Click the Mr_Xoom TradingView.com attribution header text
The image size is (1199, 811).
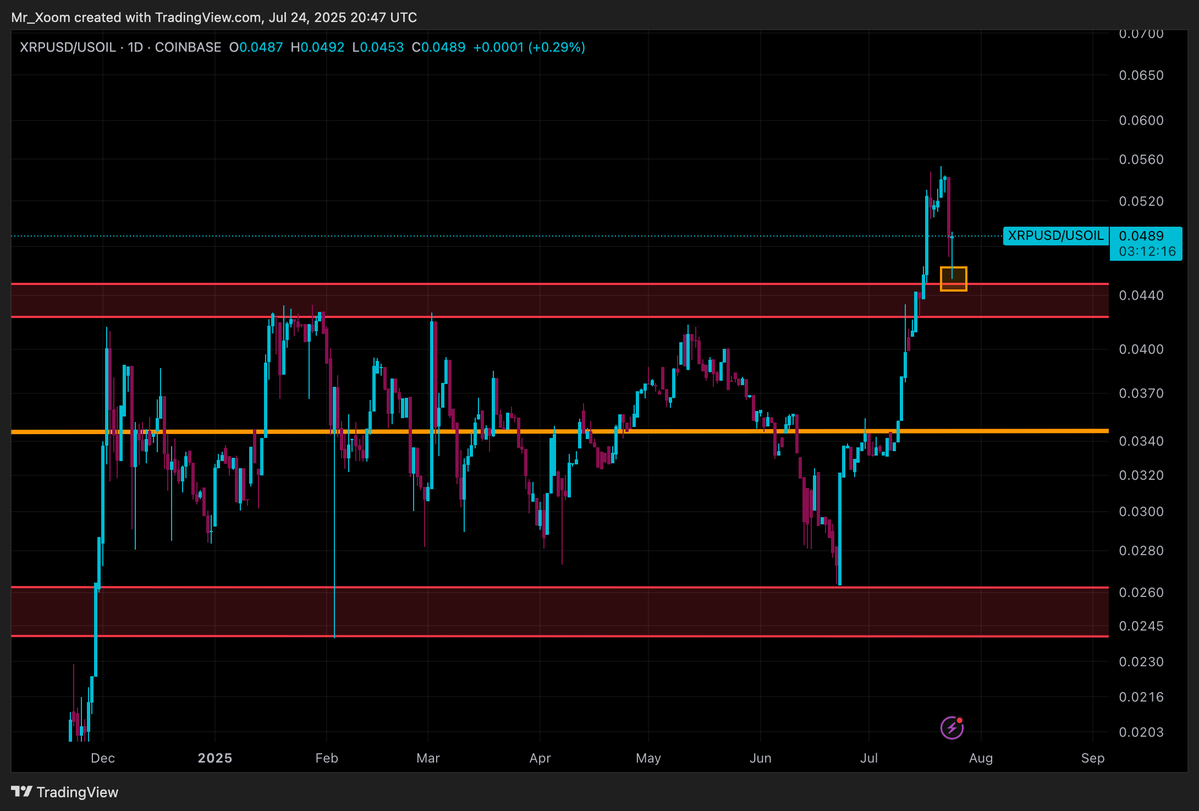[214, 17]
